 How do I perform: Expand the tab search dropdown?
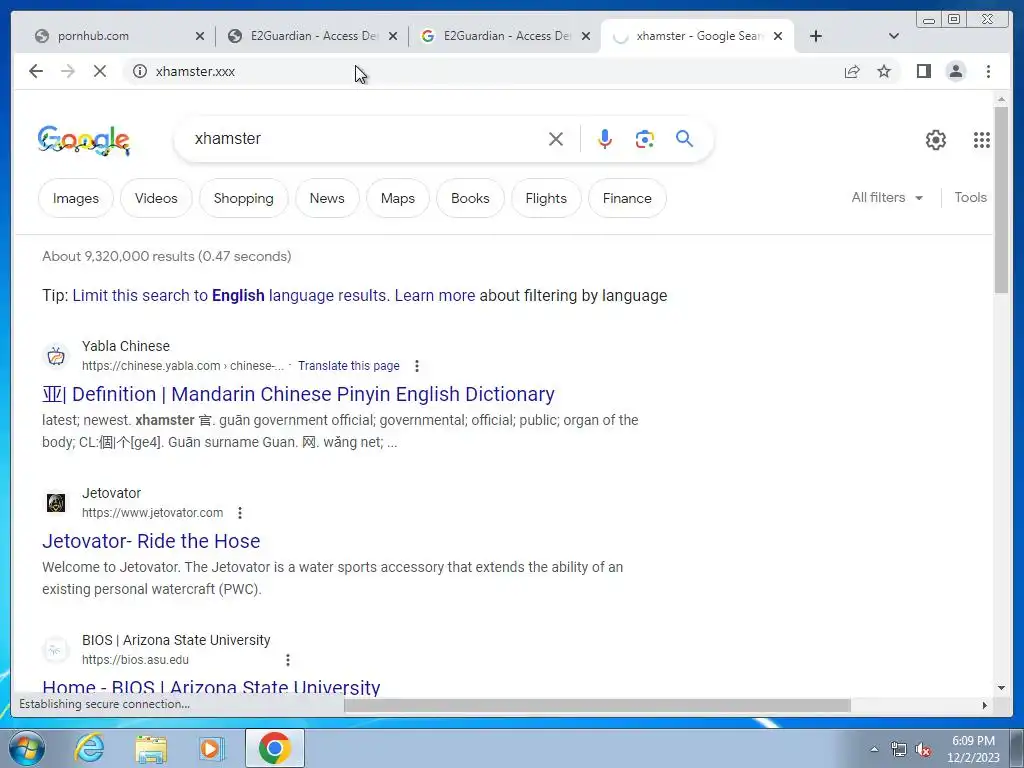click(x=894, y=36)
